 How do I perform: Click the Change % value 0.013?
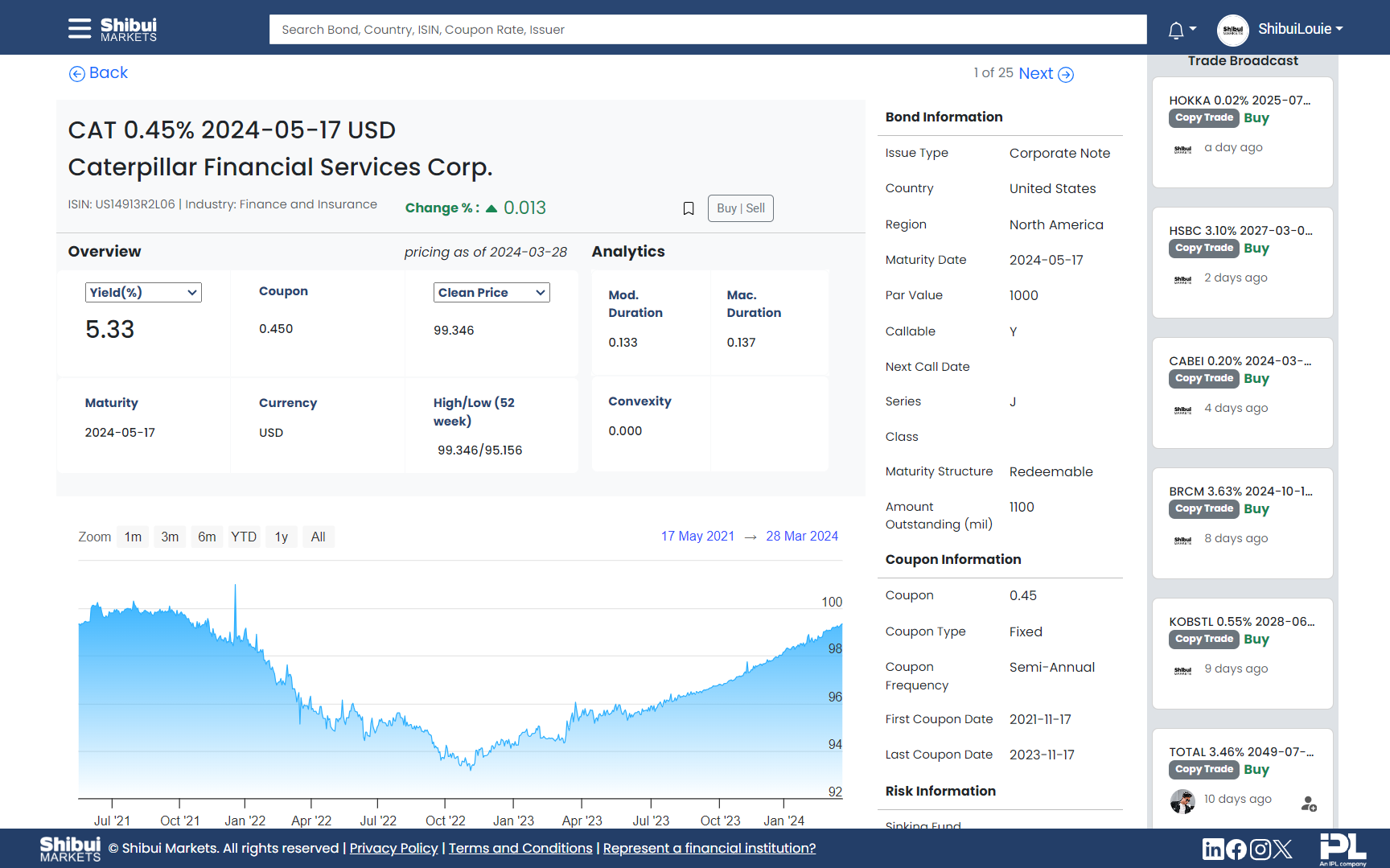point(525,208)
